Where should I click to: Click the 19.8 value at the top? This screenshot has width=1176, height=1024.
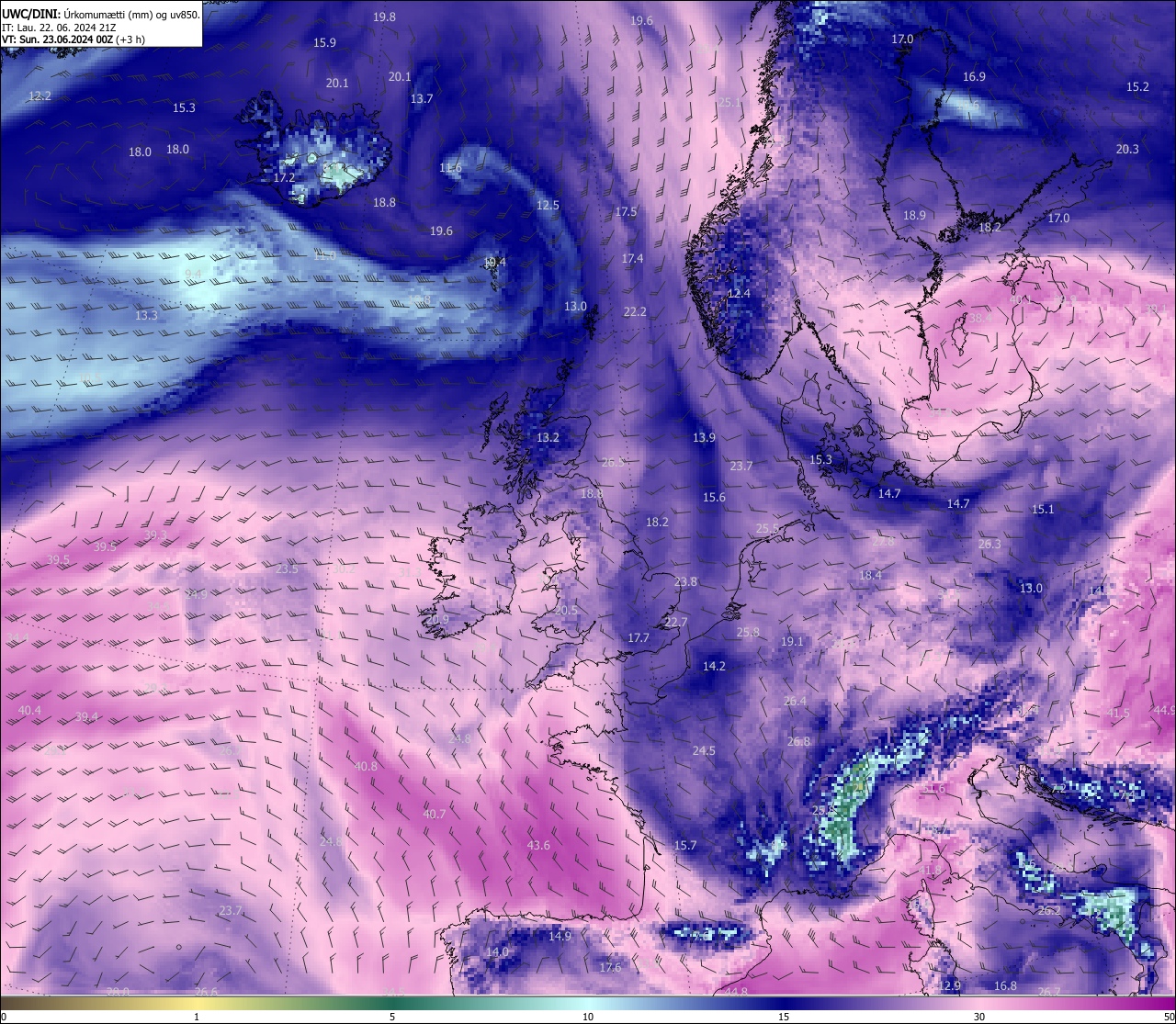pos(384,17)
